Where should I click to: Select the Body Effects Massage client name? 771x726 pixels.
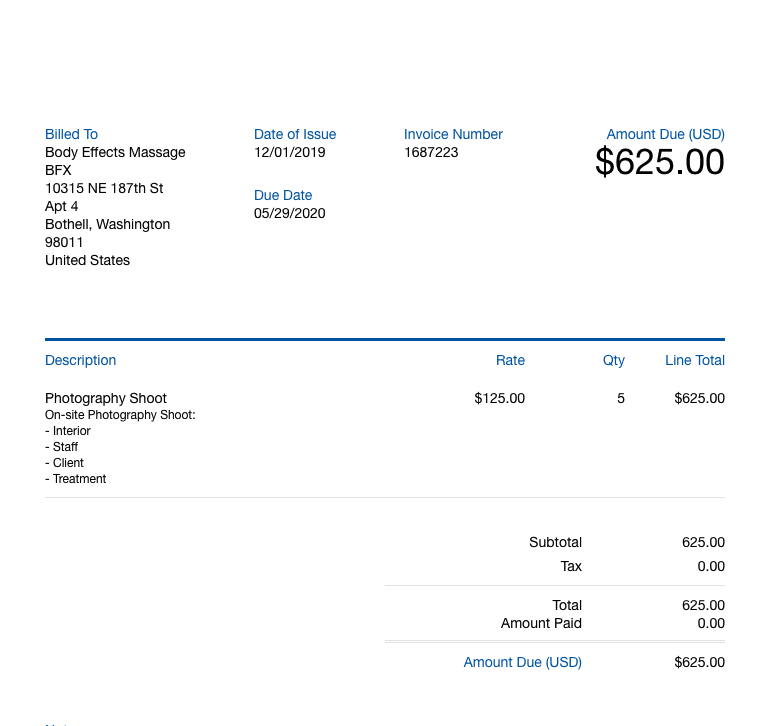coord(115,152)
